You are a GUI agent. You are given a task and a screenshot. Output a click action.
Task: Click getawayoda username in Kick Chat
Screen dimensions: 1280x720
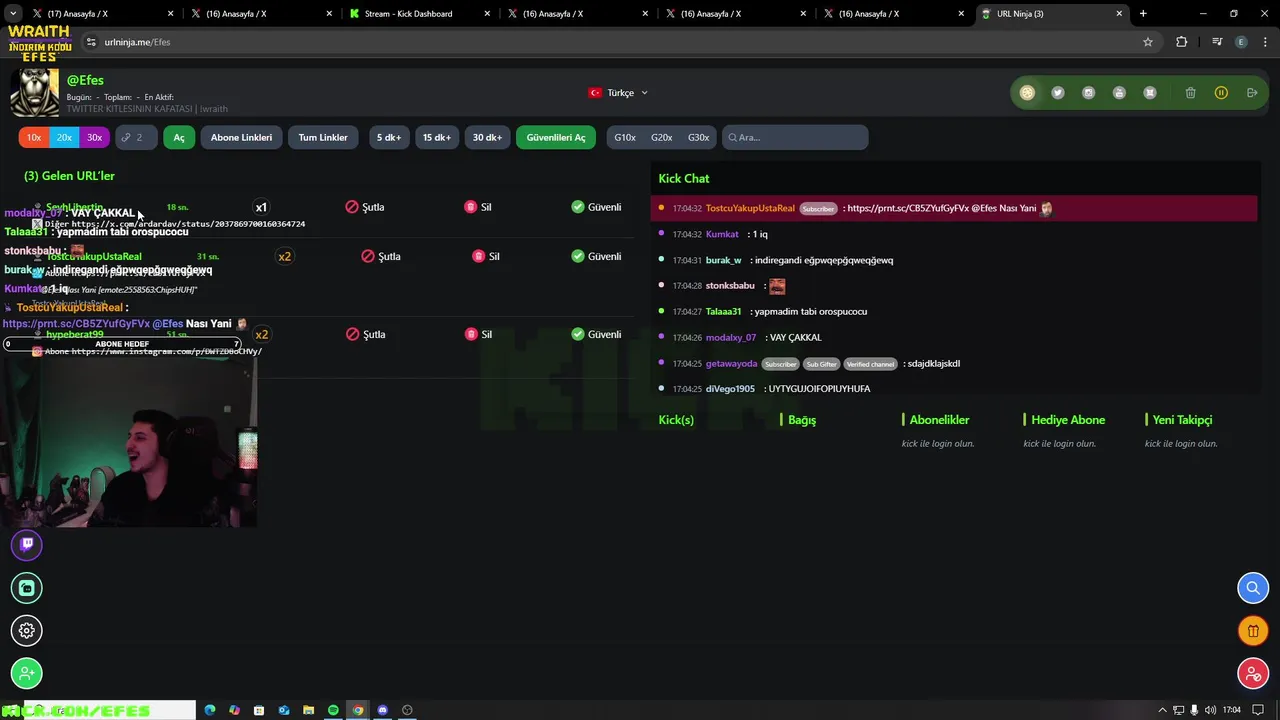coord(731,364)
